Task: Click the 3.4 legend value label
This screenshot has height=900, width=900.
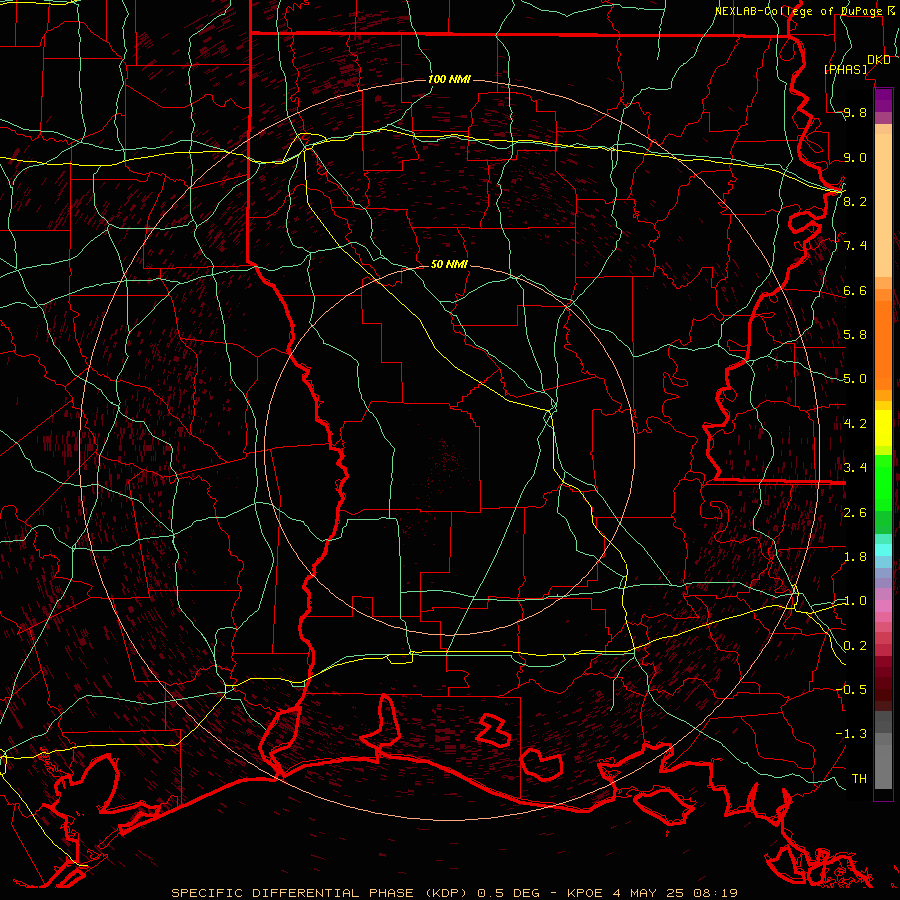Action: click(855, 468)
